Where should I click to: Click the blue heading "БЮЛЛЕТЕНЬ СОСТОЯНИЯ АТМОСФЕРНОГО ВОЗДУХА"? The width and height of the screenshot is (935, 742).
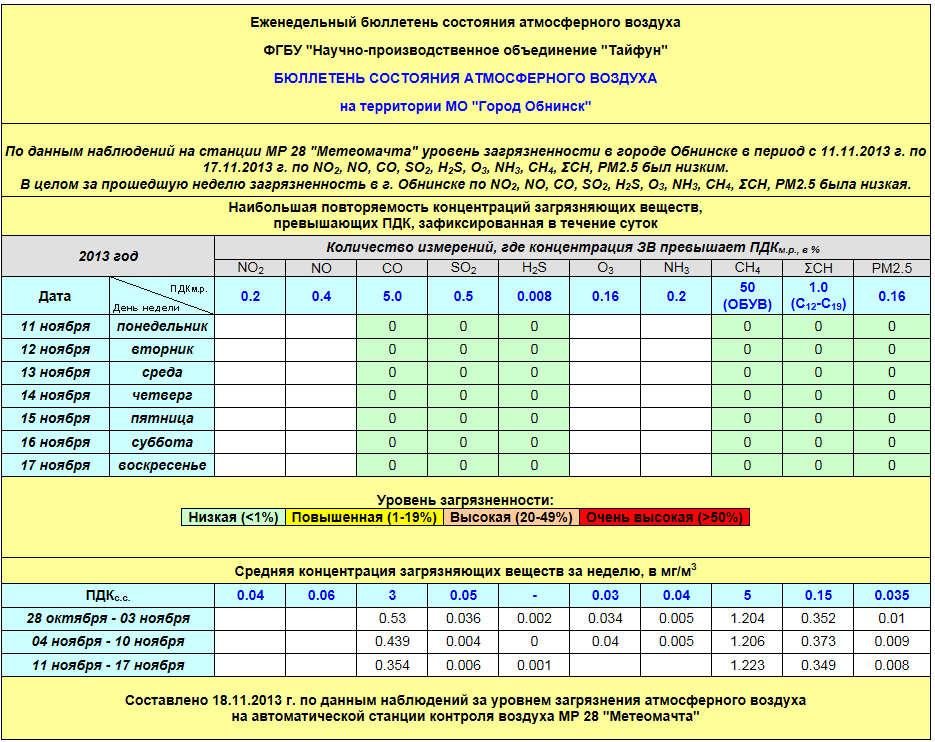pyautogui.click(x=466, y=77)
